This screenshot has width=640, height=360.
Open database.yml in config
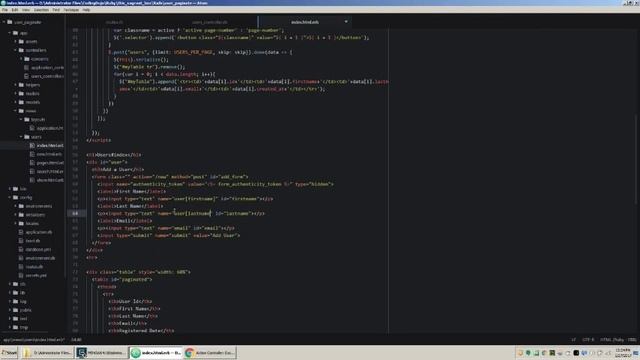point(38,249)
